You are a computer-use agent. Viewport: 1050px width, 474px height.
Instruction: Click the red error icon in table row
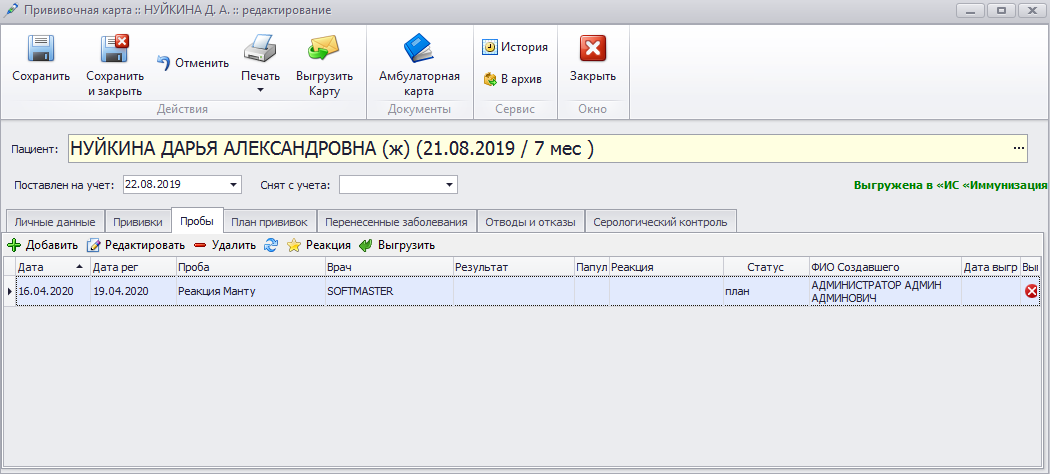1031,291
